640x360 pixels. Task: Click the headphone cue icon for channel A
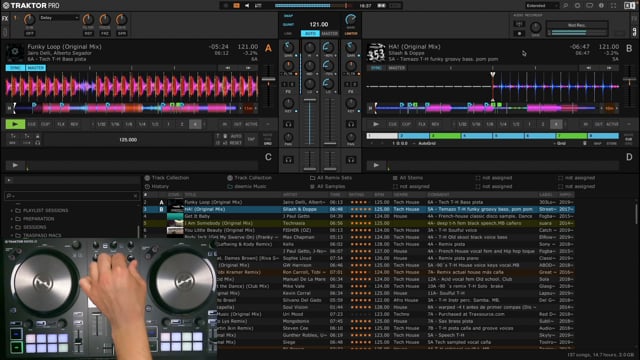[288, 124]
